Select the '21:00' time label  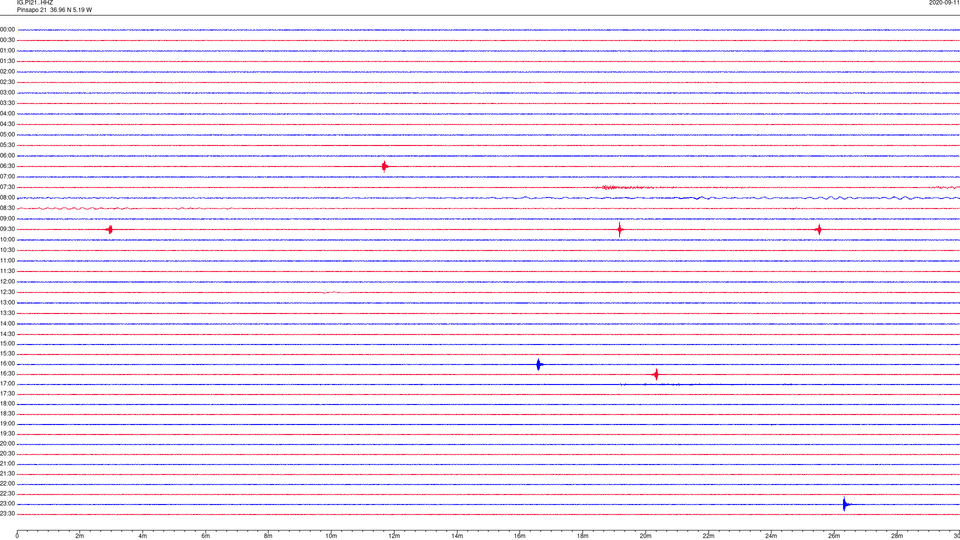(x=8, y=463)
